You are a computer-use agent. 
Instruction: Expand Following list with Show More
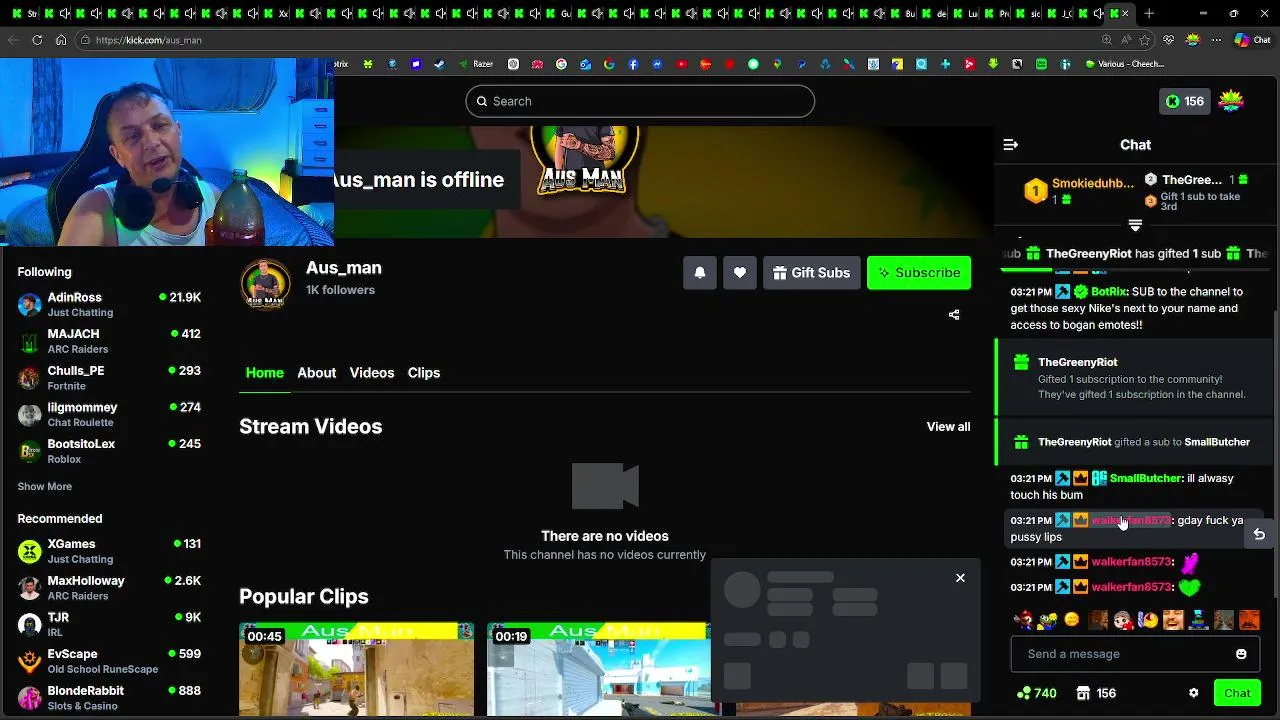45,486
